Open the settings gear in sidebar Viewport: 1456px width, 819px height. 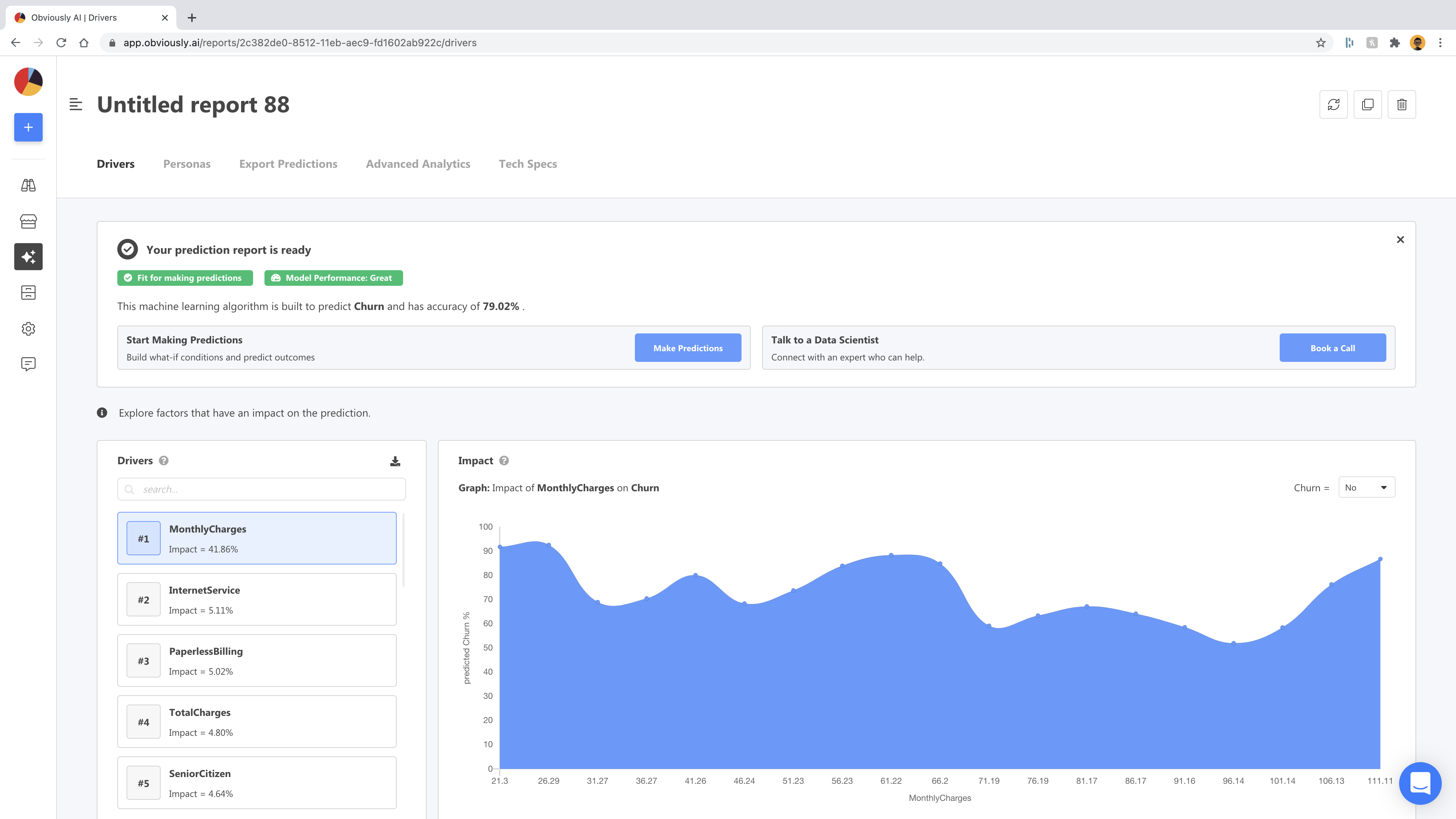28,328
